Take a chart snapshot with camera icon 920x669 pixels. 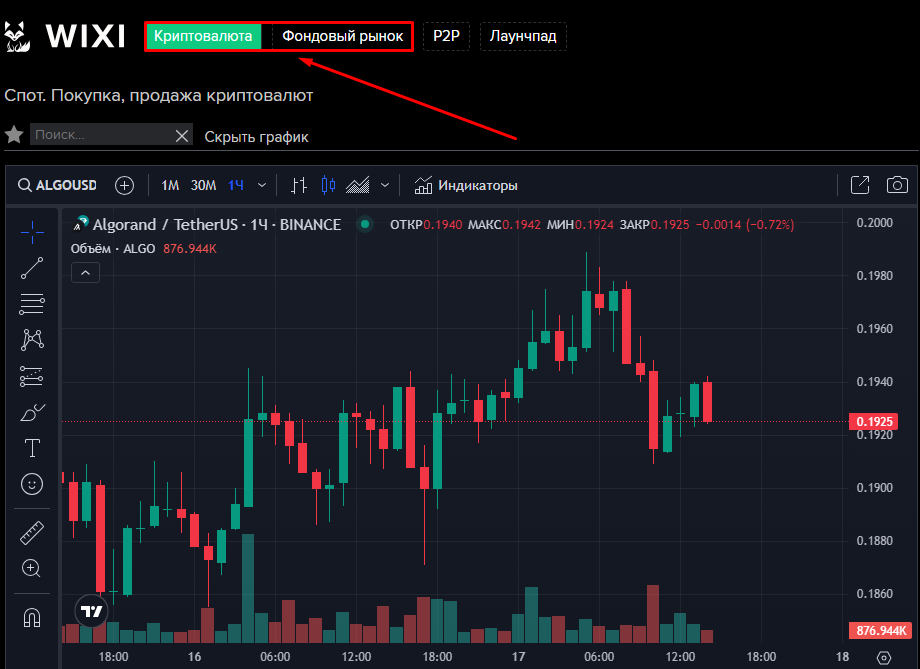897,185
